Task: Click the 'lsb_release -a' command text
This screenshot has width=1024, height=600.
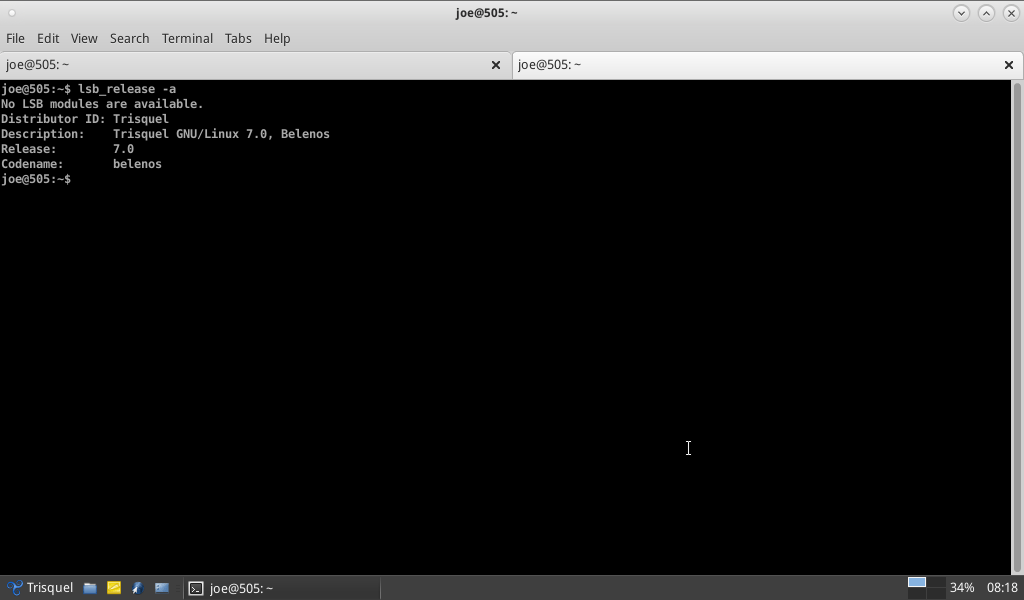Action: tap(127, 89)
